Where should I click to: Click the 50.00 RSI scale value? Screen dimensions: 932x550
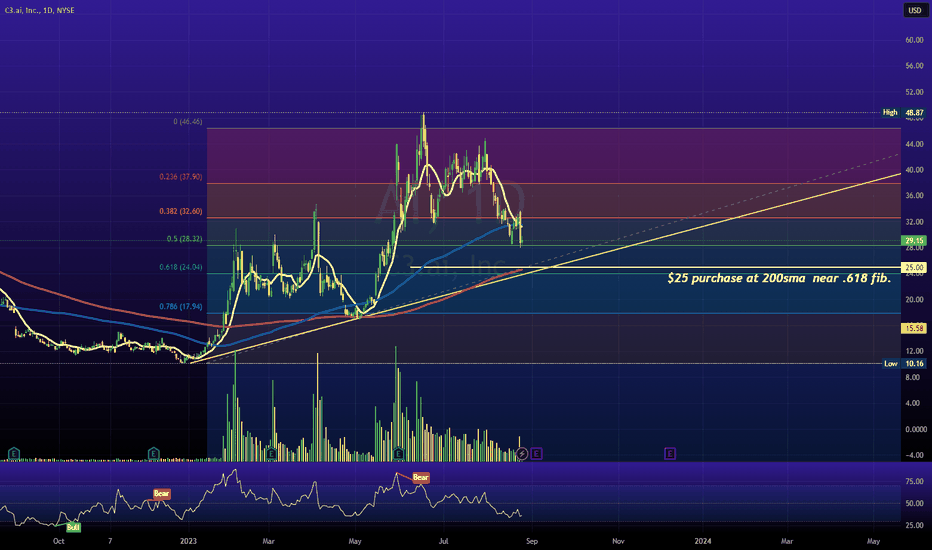coord(914,504)
